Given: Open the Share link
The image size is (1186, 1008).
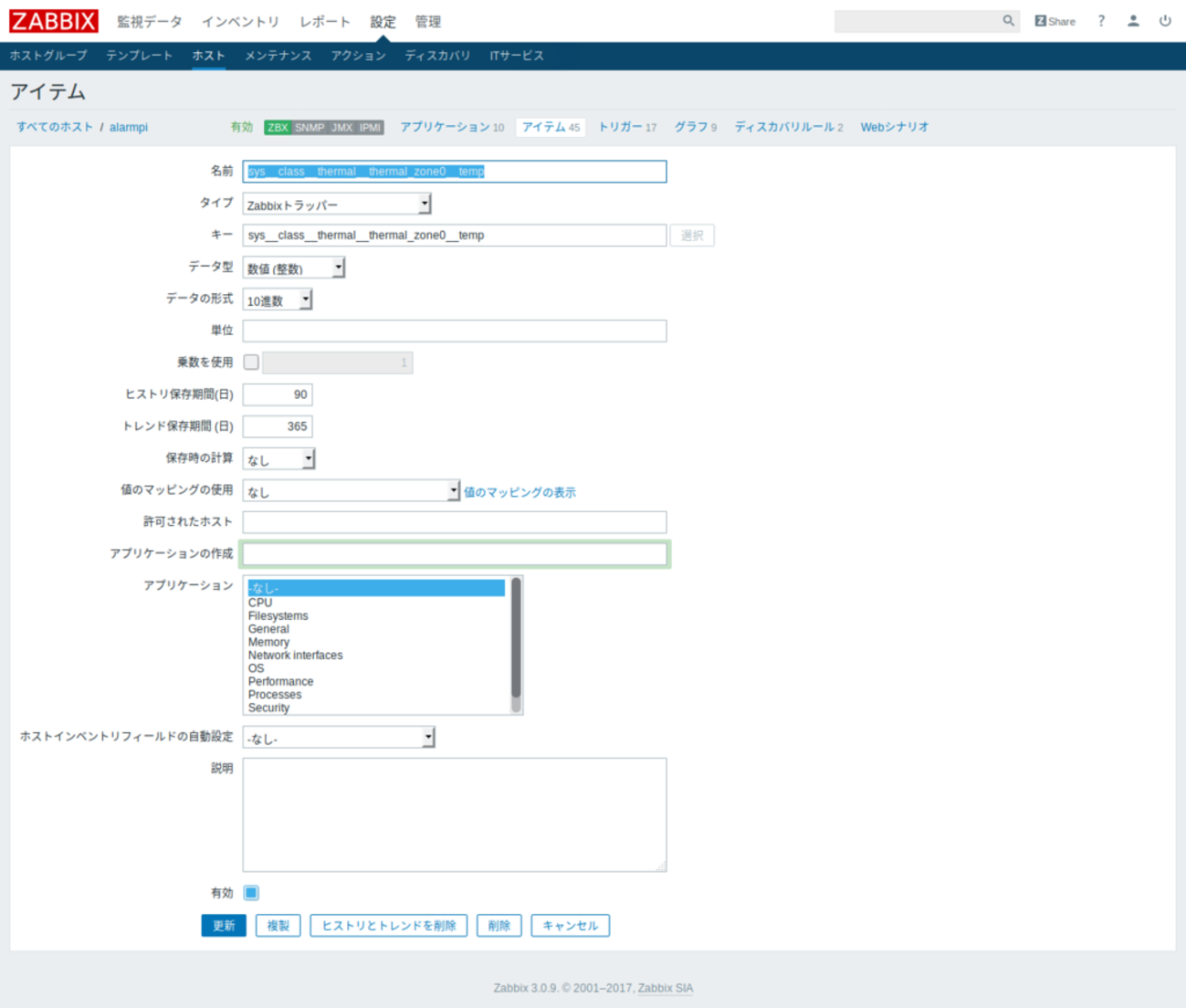Looking at the screenshot, I should (1055, 21).
